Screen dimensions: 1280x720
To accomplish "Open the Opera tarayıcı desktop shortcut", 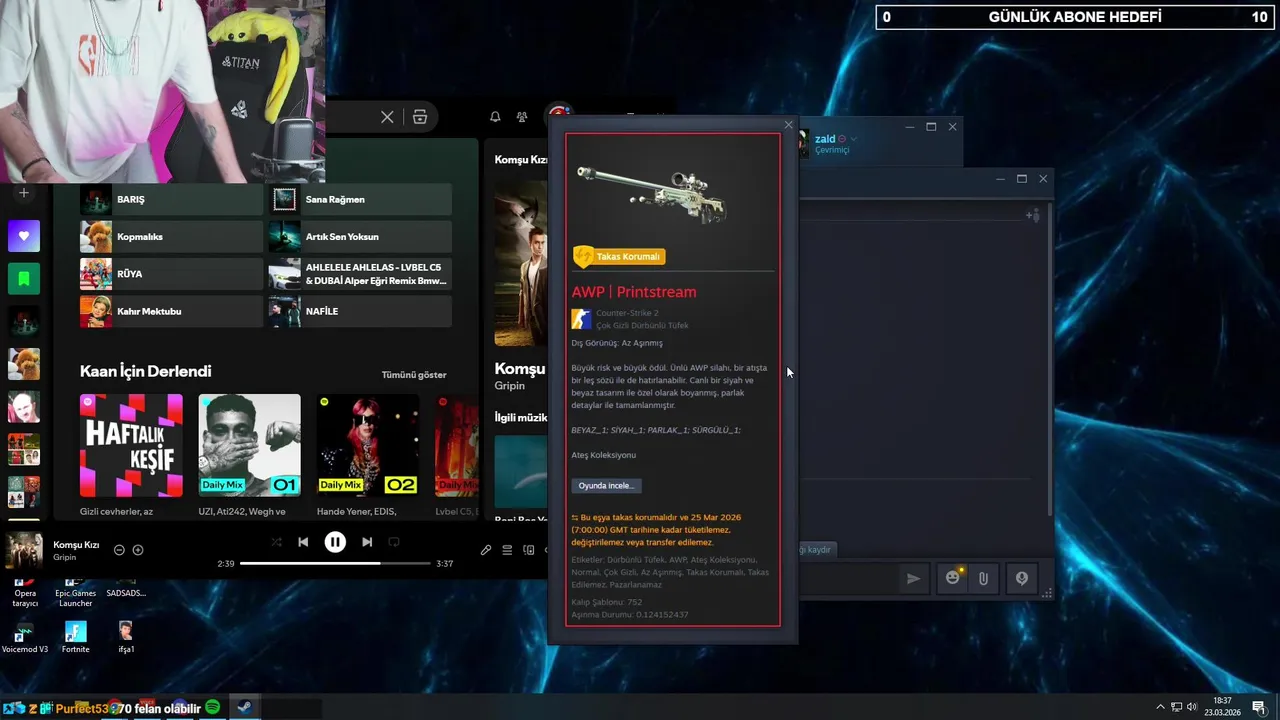I will [25, 592].
